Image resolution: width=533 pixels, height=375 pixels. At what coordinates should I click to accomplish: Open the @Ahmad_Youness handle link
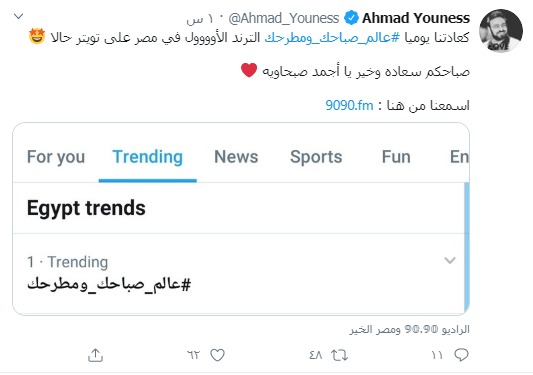[284, 18]
